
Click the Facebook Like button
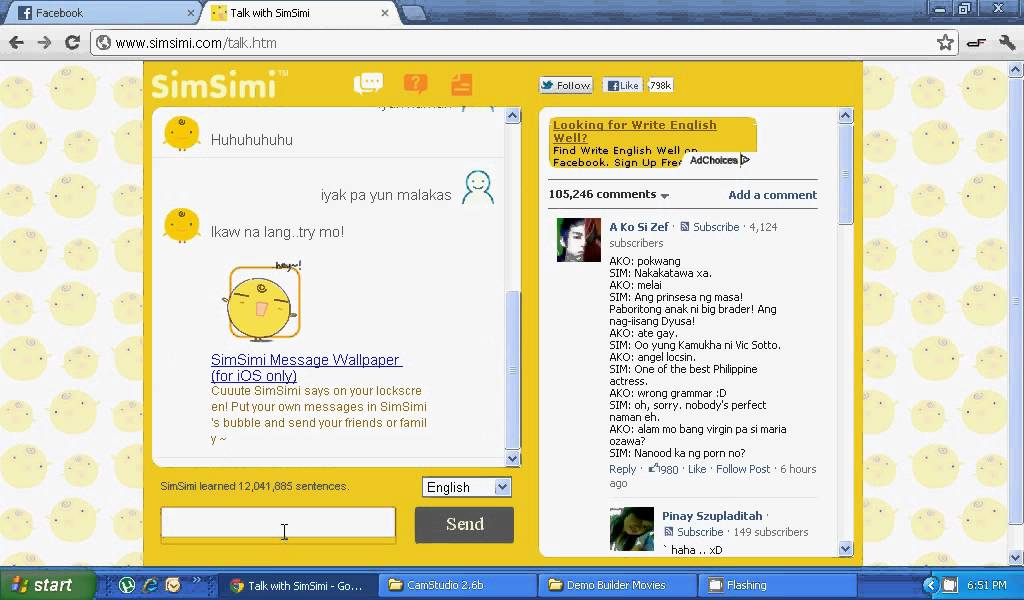[x=622, y=85]
